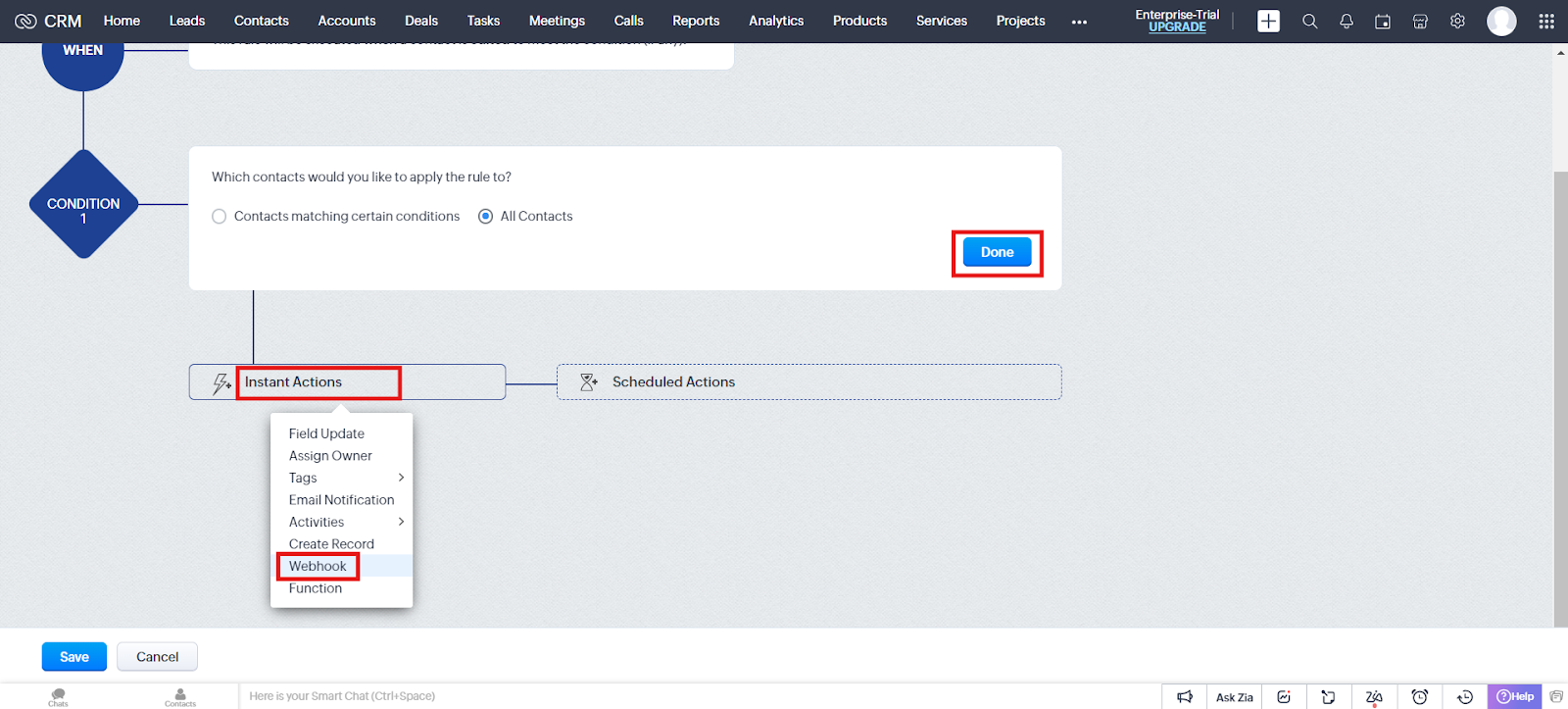Click the Scheduled Actions hourglass icon

click(588, 382)
